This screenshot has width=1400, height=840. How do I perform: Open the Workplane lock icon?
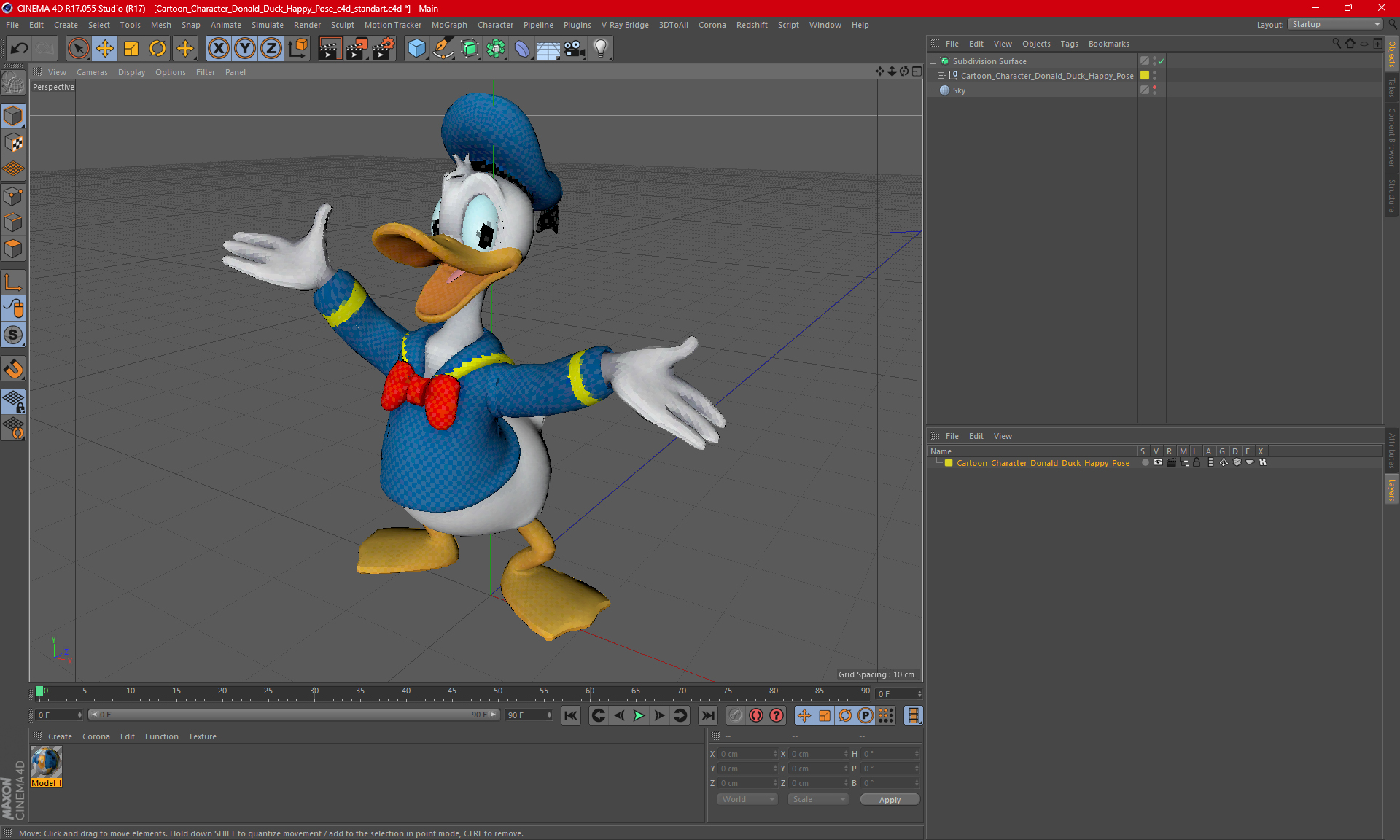tap(13, 401)
